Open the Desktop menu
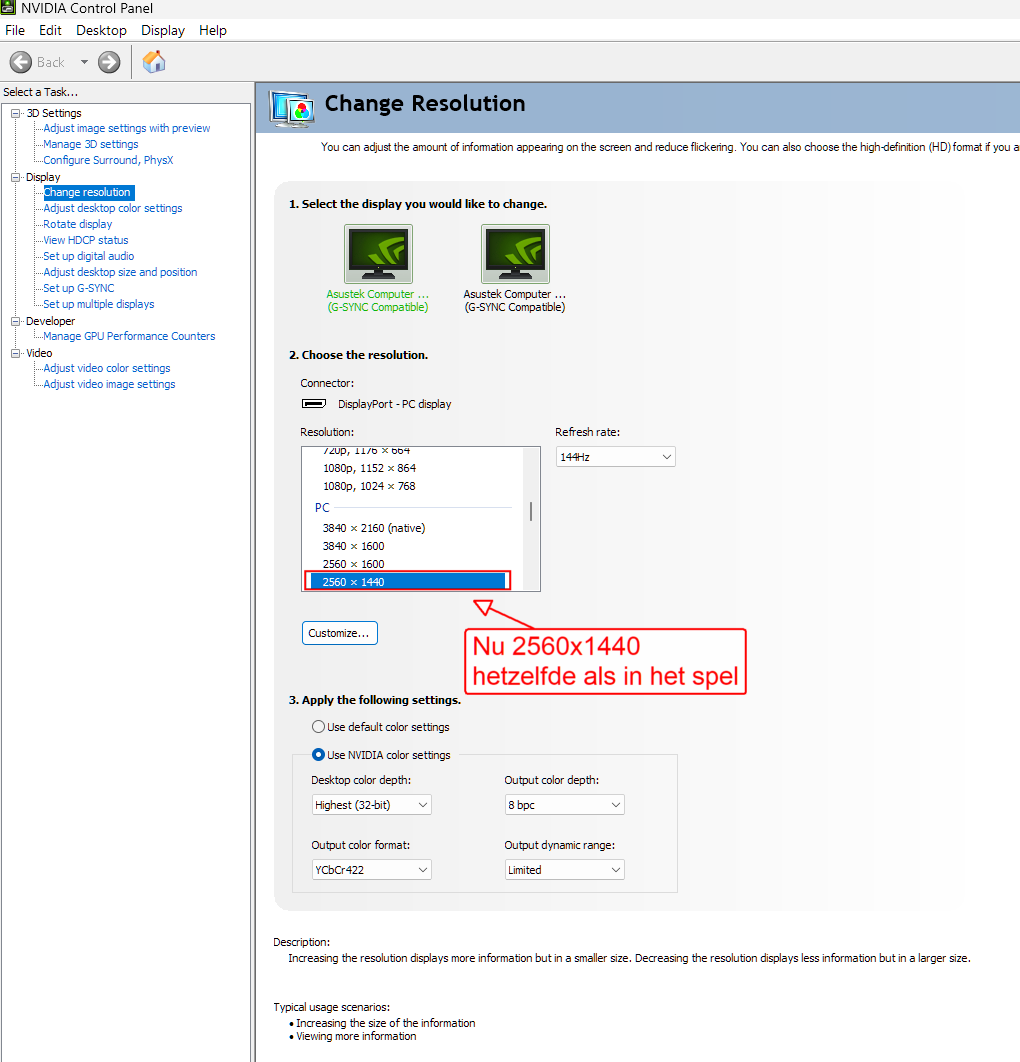The width and height of the screenshot is (1020, 1062). pyautogui.click(x=101, y=30)
